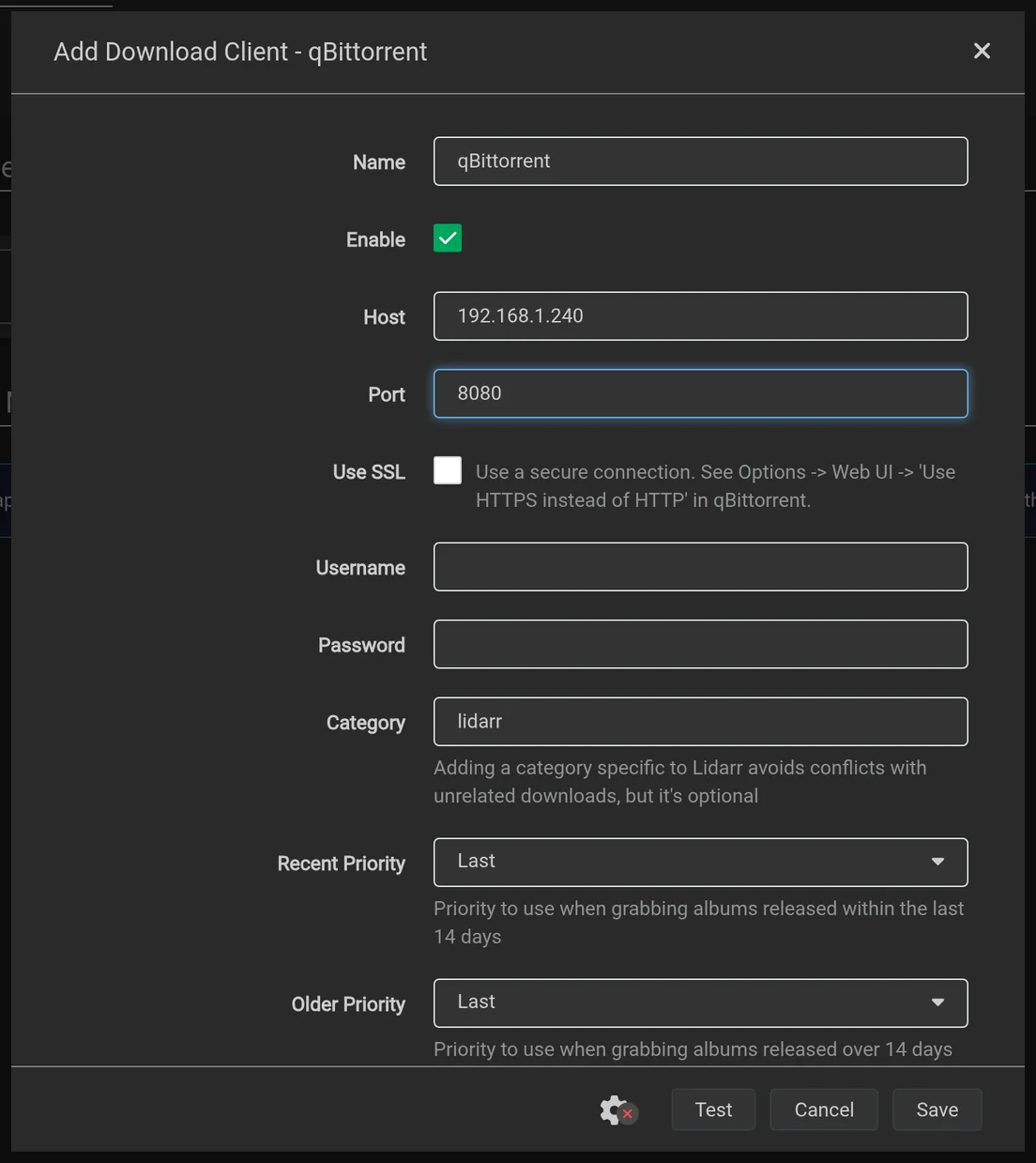The height and width of the screenshot is (1163, 1036).
Task: Click the Test button
Action: 713,1109
